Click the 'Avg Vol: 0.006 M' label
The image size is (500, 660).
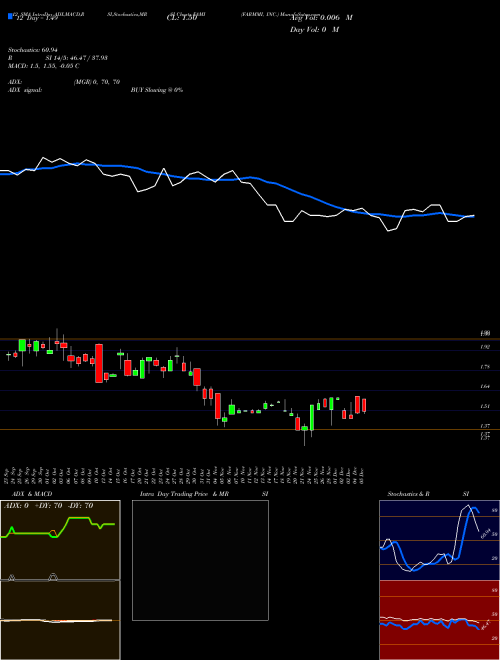click(x=321, y=18)
